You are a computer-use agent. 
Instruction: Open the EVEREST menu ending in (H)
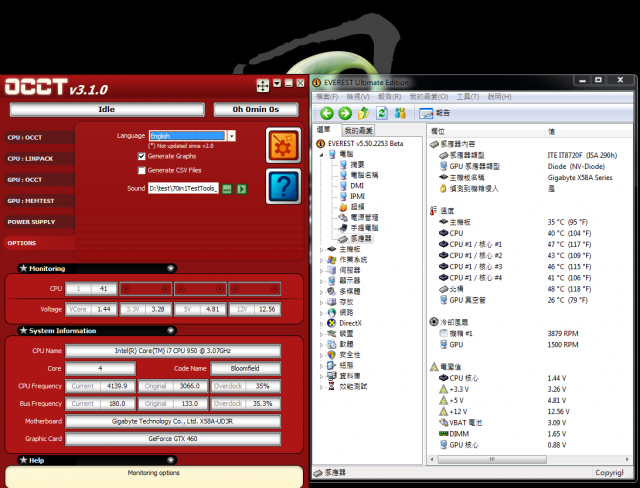coord(499,97)
